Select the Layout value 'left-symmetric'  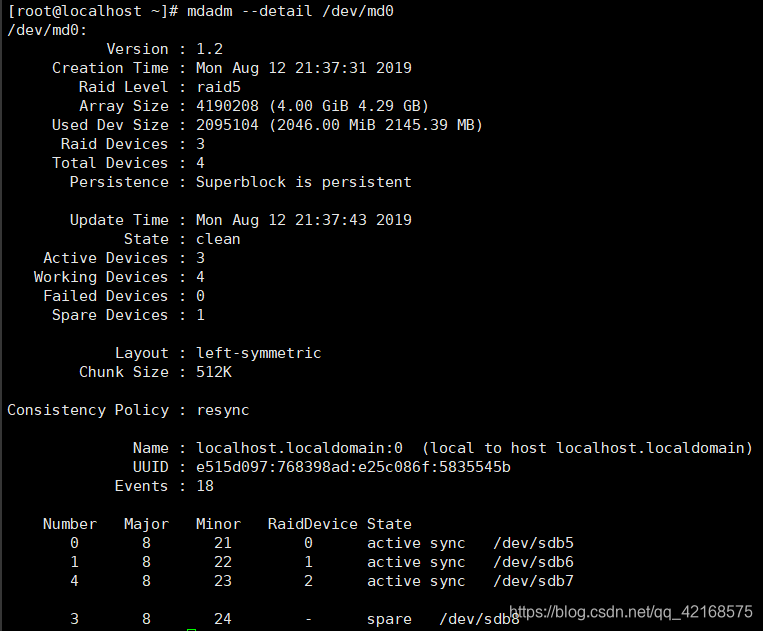point(258,353)
